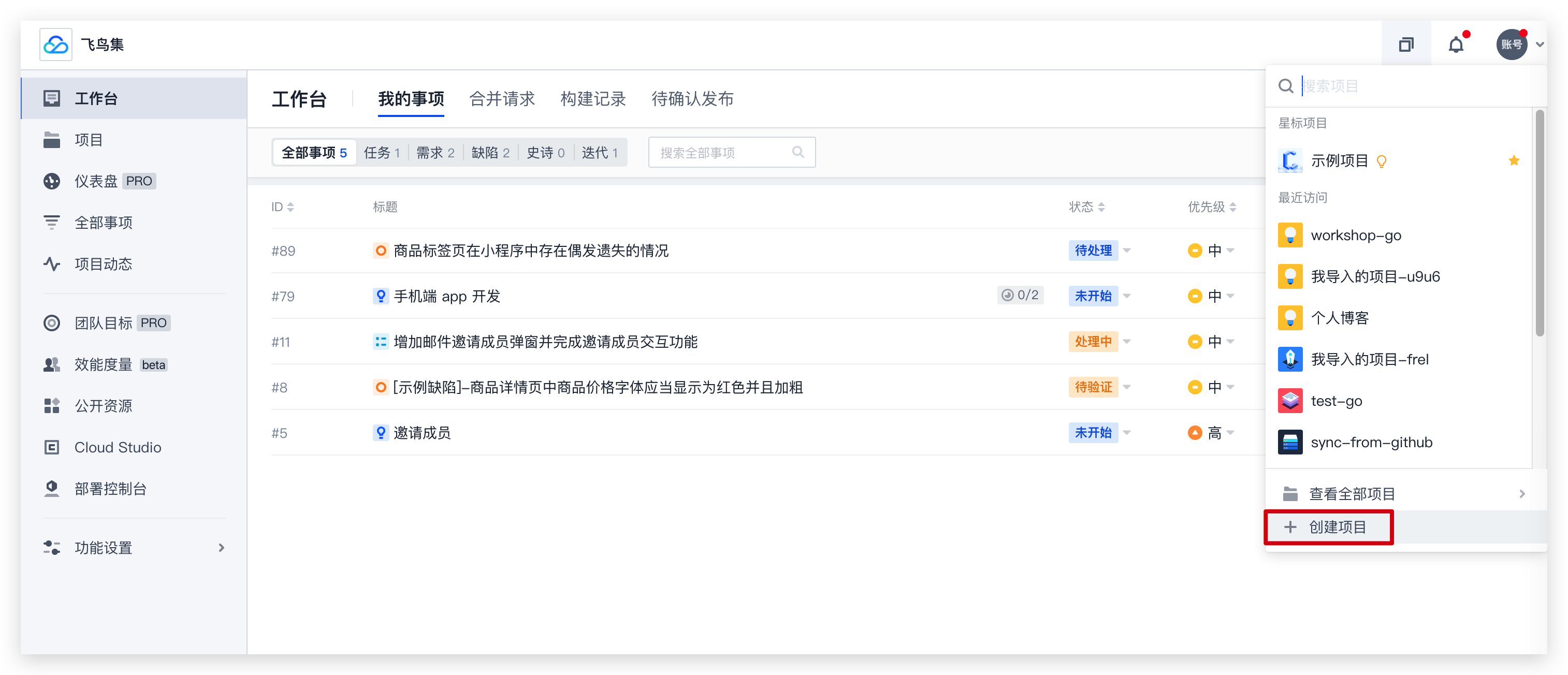
Task: Open 全部事项 in the sidebar
Action: [134, 222]
